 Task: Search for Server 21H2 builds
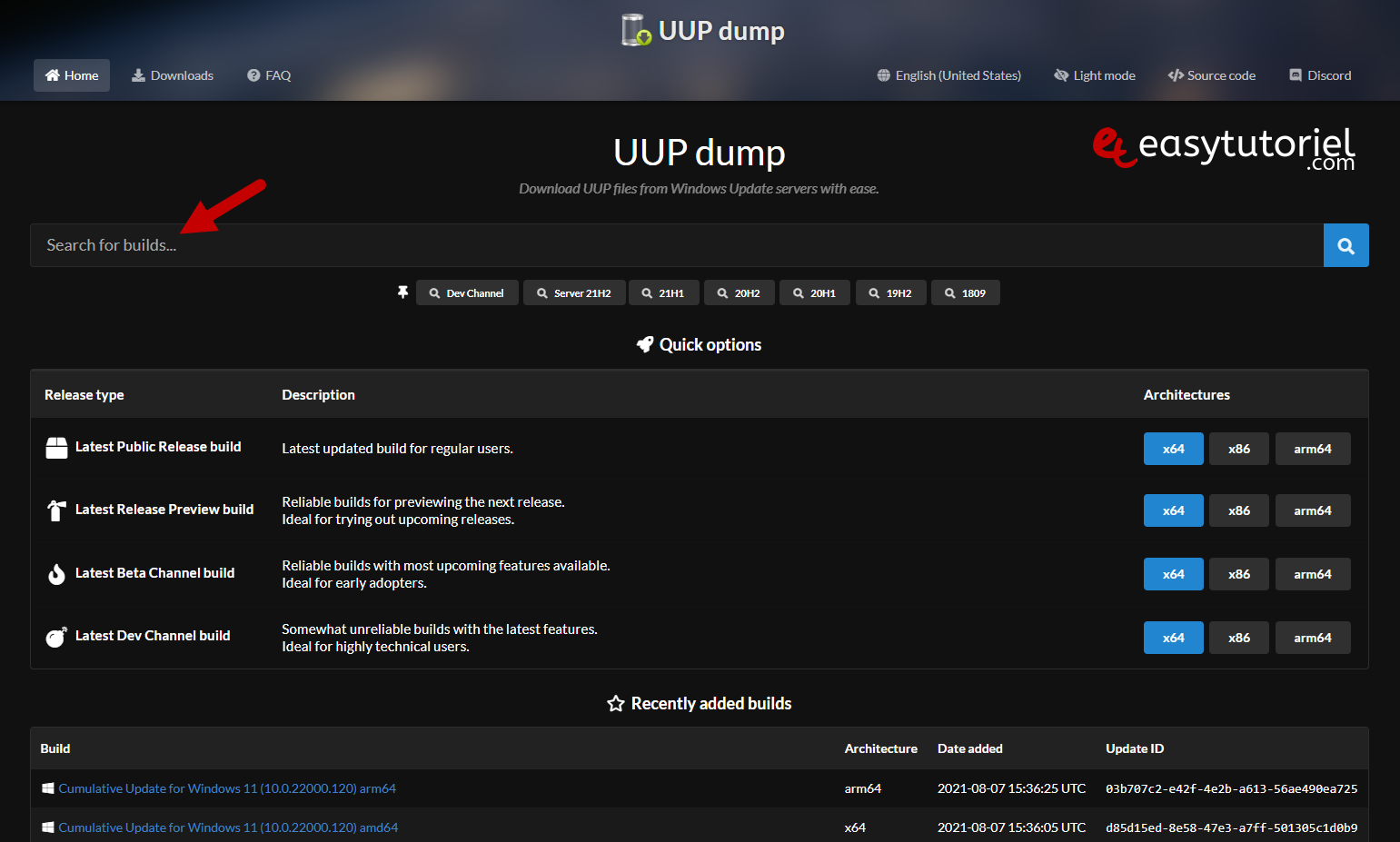click(574, 292)
